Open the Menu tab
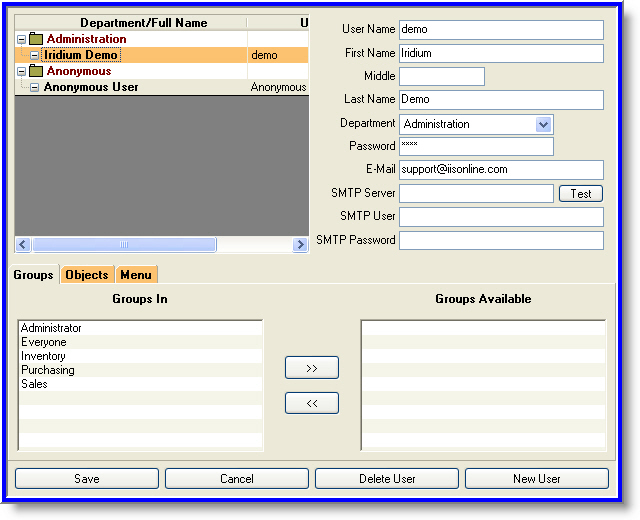Viewport: 640px width, 520px height. 136,275
